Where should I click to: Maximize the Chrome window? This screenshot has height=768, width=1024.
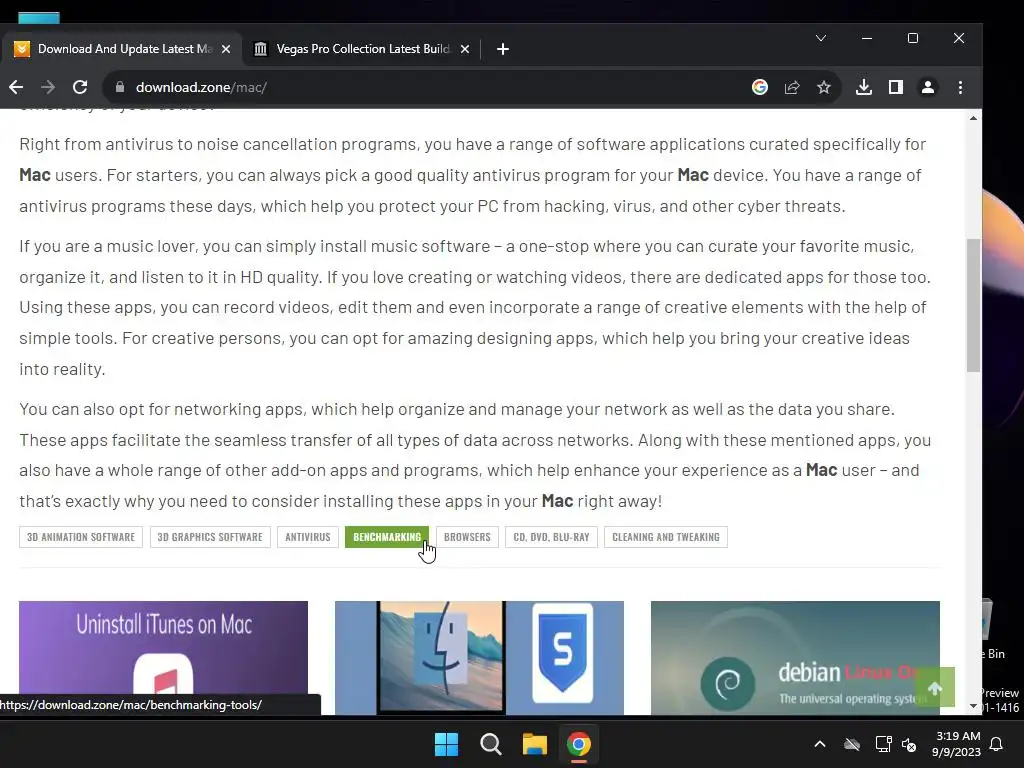click(x=913, y=38)
